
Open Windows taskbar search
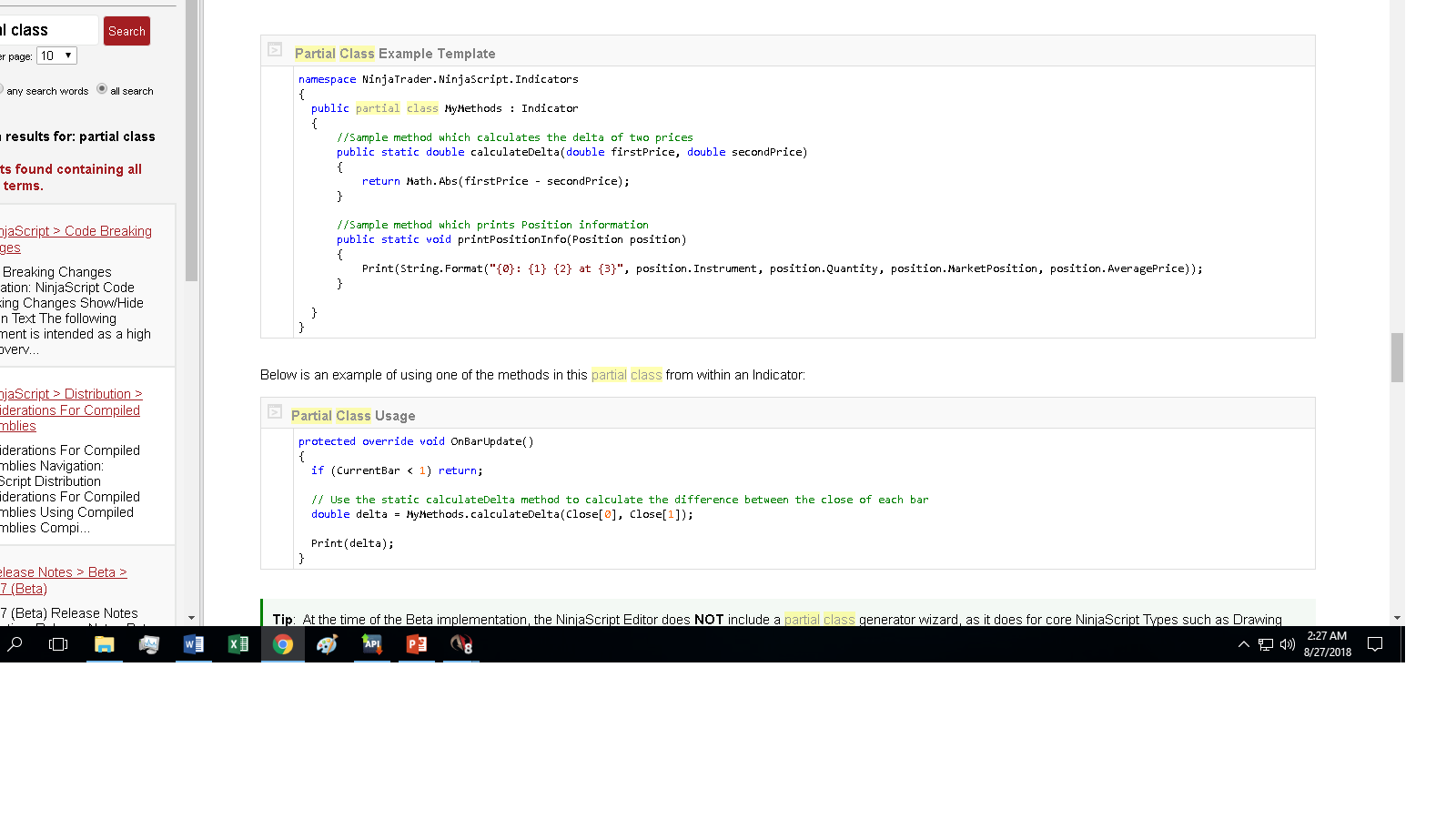(15, 644)
